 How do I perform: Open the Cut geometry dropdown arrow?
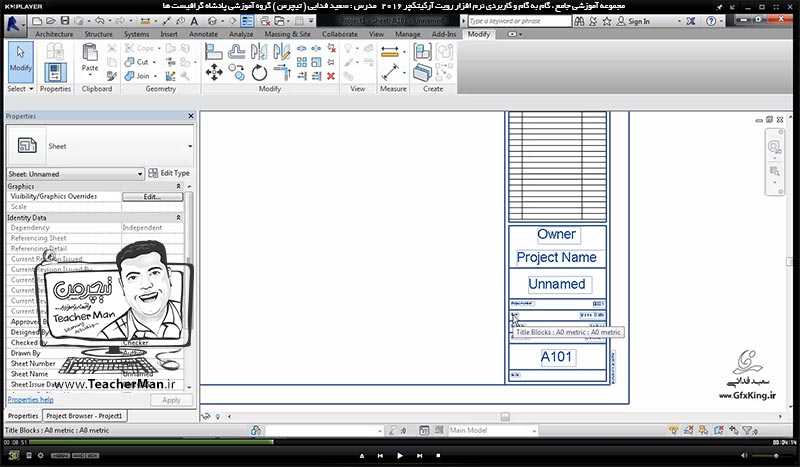pos(154,62)
